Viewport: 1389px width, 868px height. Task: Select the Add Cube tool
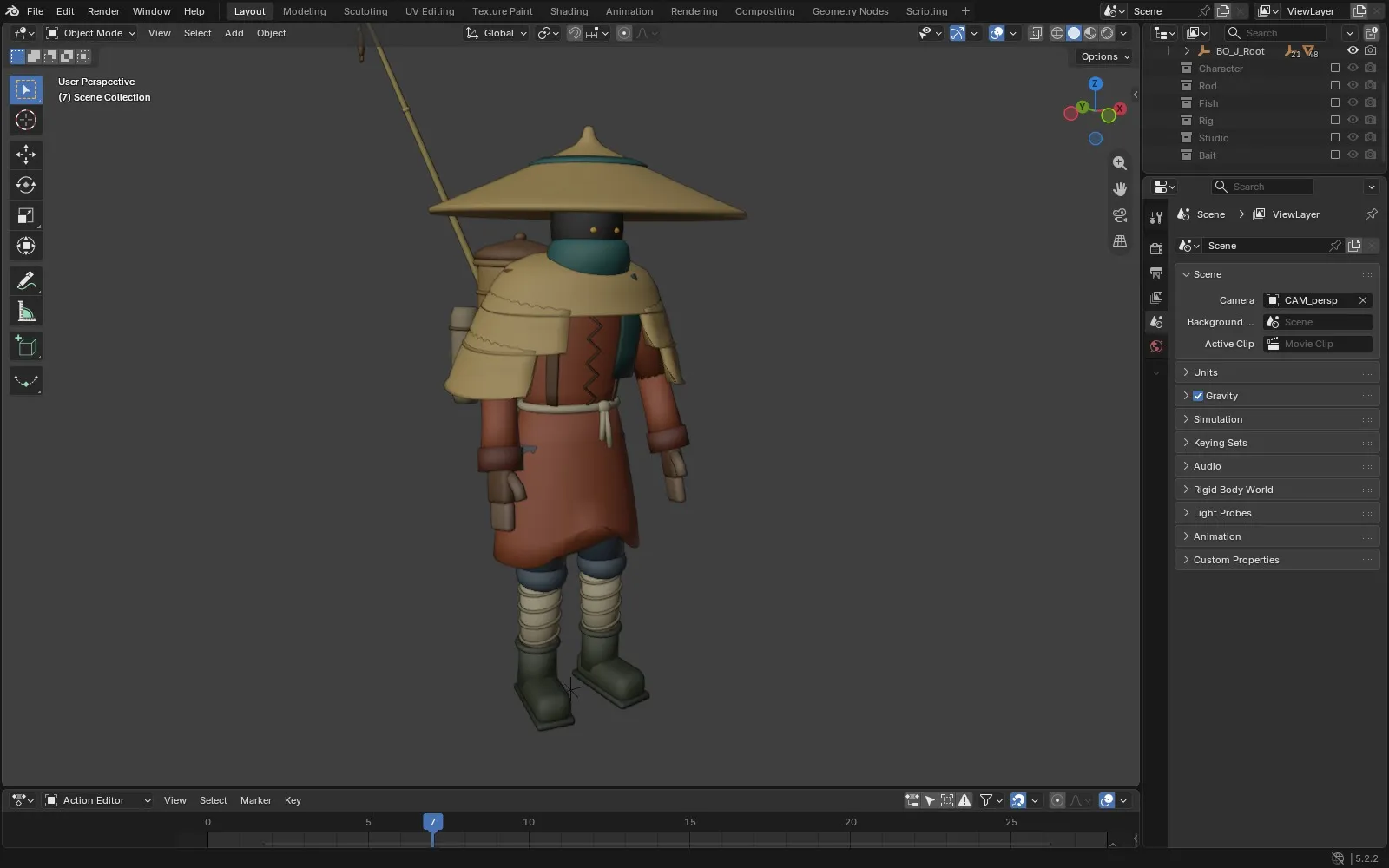(x=26, y=346)
